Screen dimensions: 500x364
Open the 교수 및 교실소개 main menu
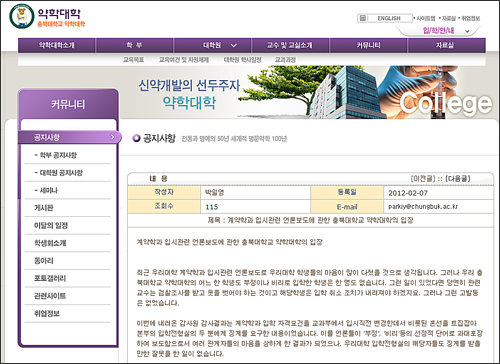click(290, 45)
